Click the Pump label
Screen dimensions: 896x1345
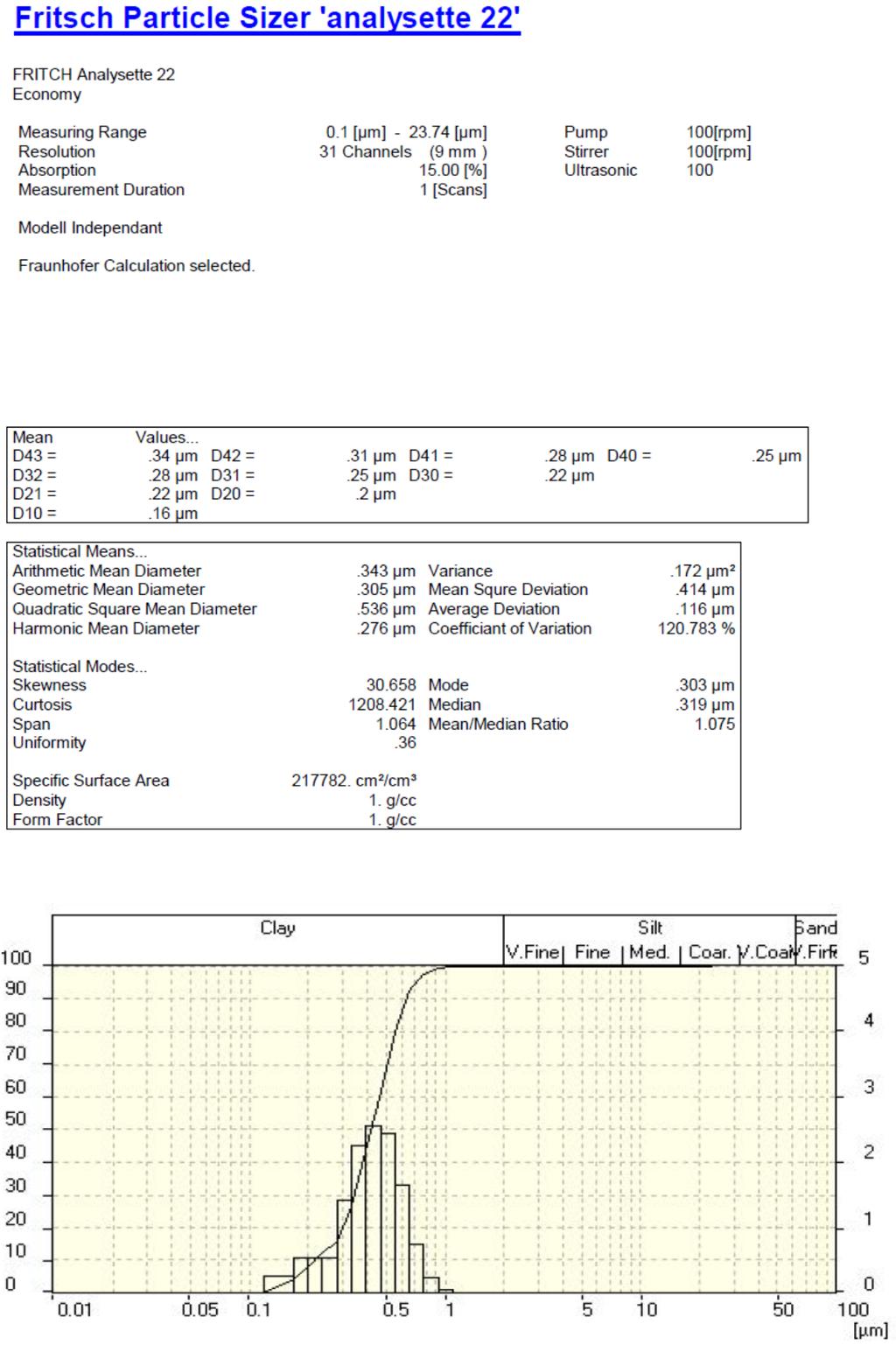585,132
